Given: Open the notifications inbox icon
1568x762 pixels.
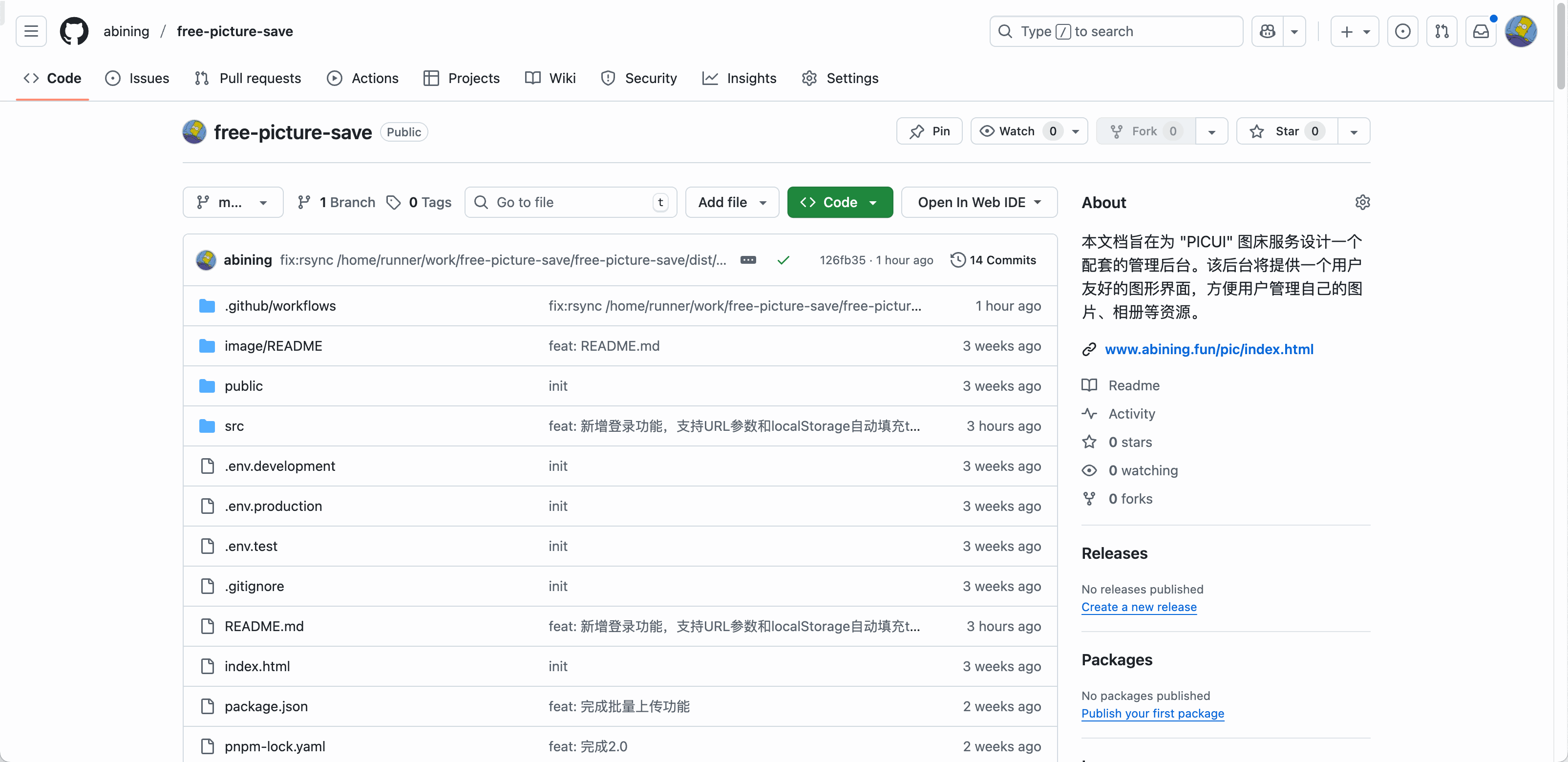Looking at the screenshot, I should click(x=1481, y=31).
